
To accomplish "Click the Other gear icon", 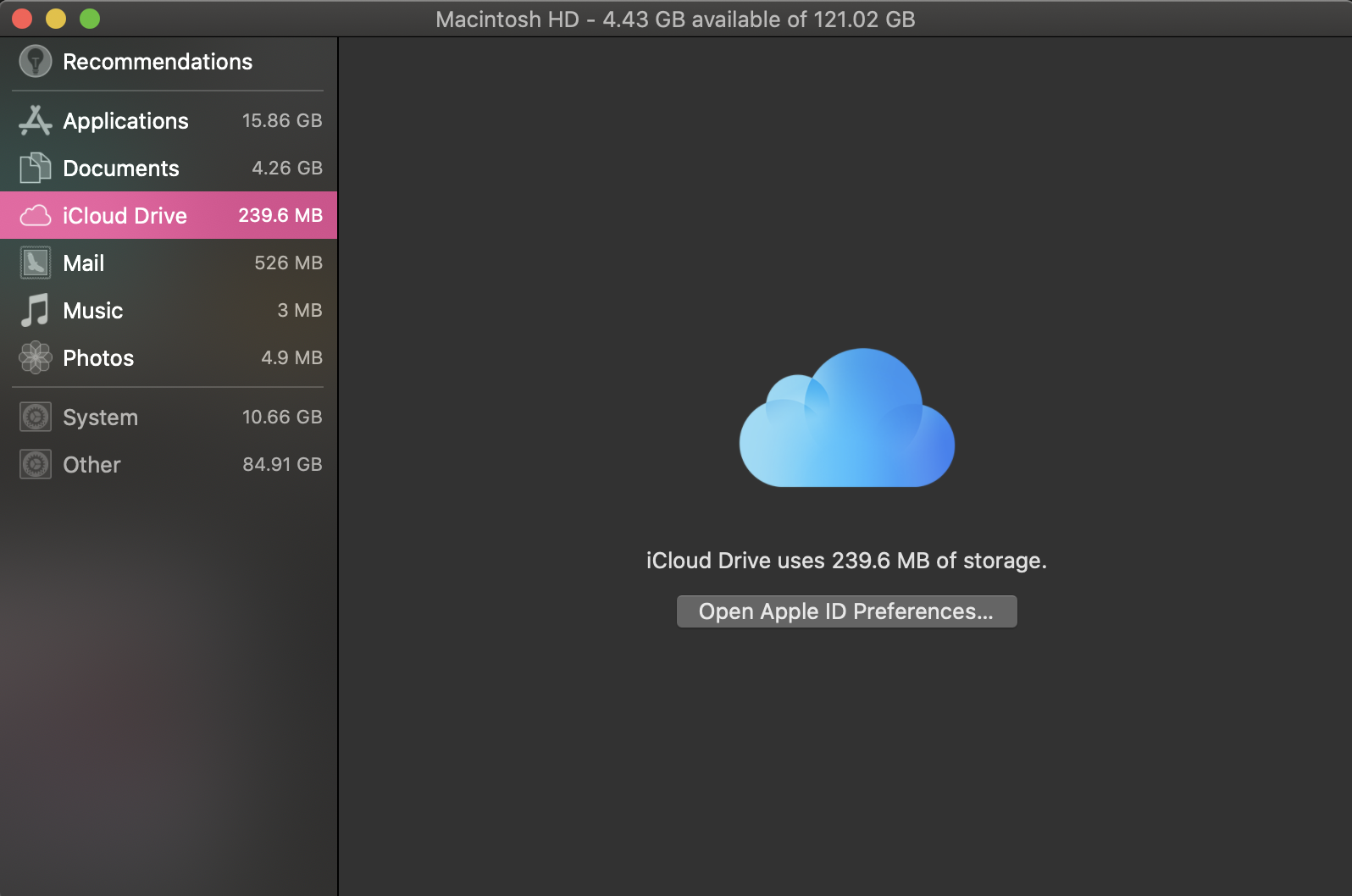I will tap(36, 464).
